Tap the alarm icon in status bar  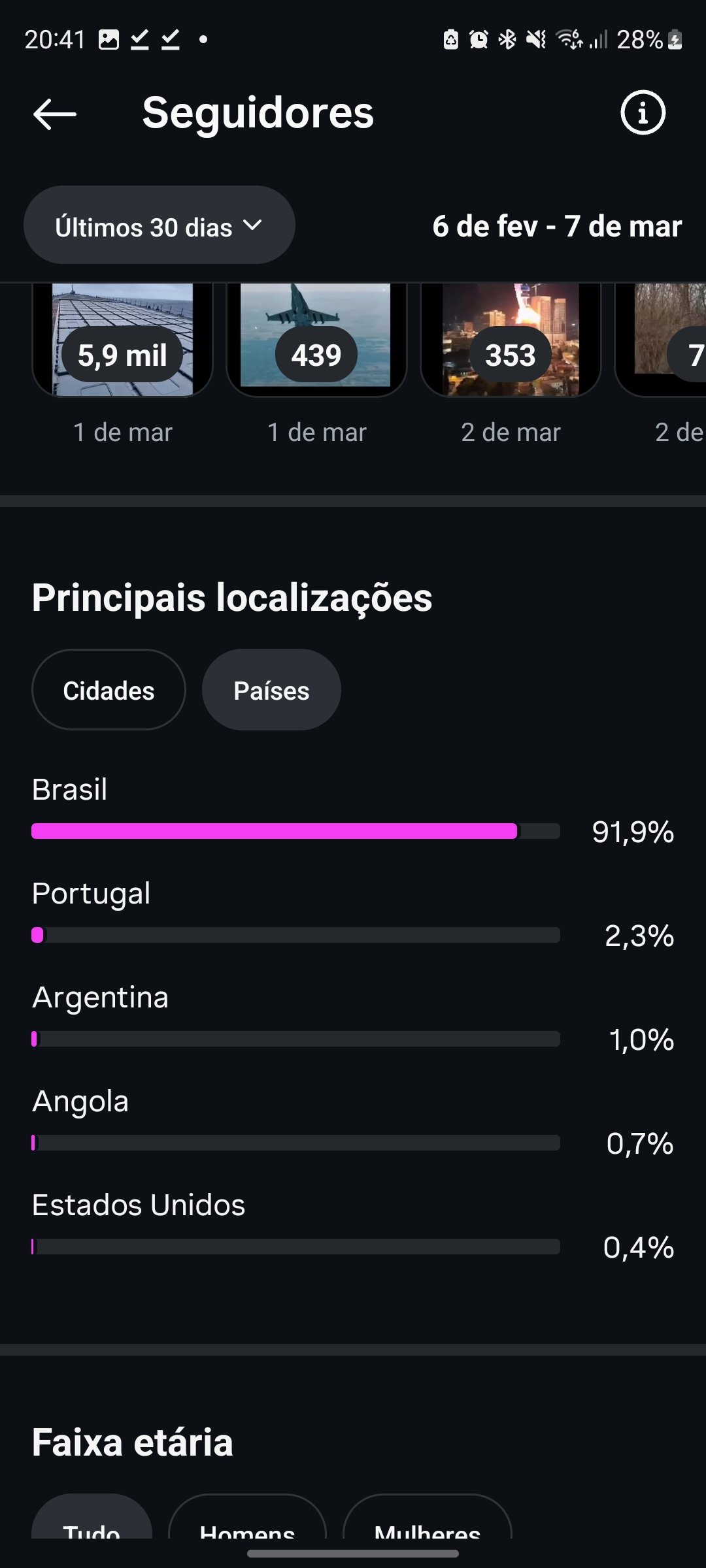coord(479,40)
